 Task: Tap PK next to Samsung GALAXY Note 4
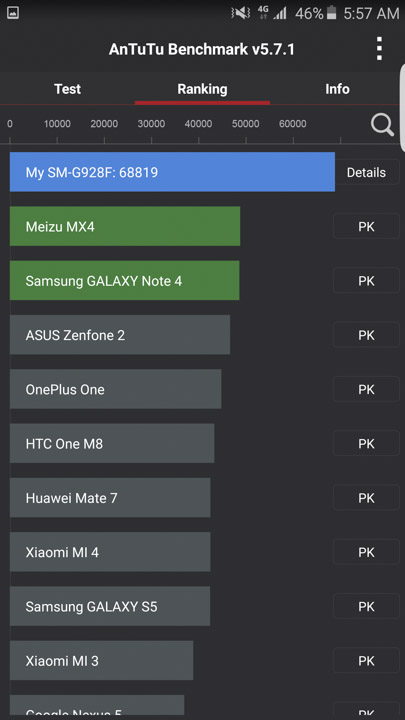(366, 281)
